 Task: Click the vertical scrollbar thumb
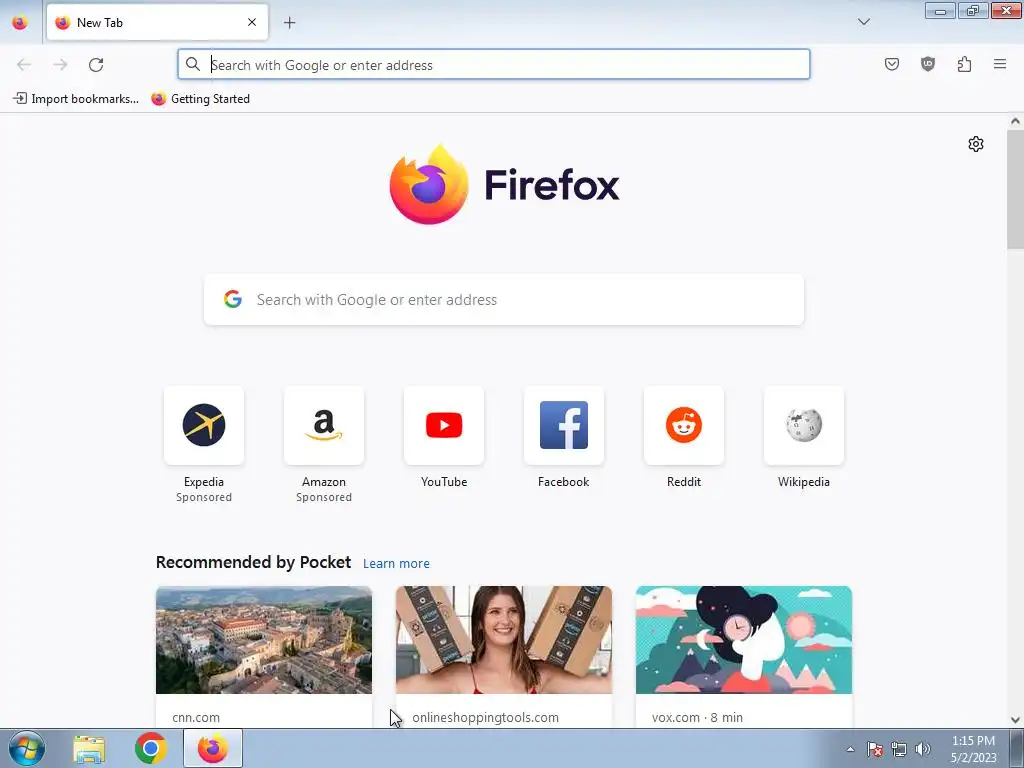pos(1015,189)
